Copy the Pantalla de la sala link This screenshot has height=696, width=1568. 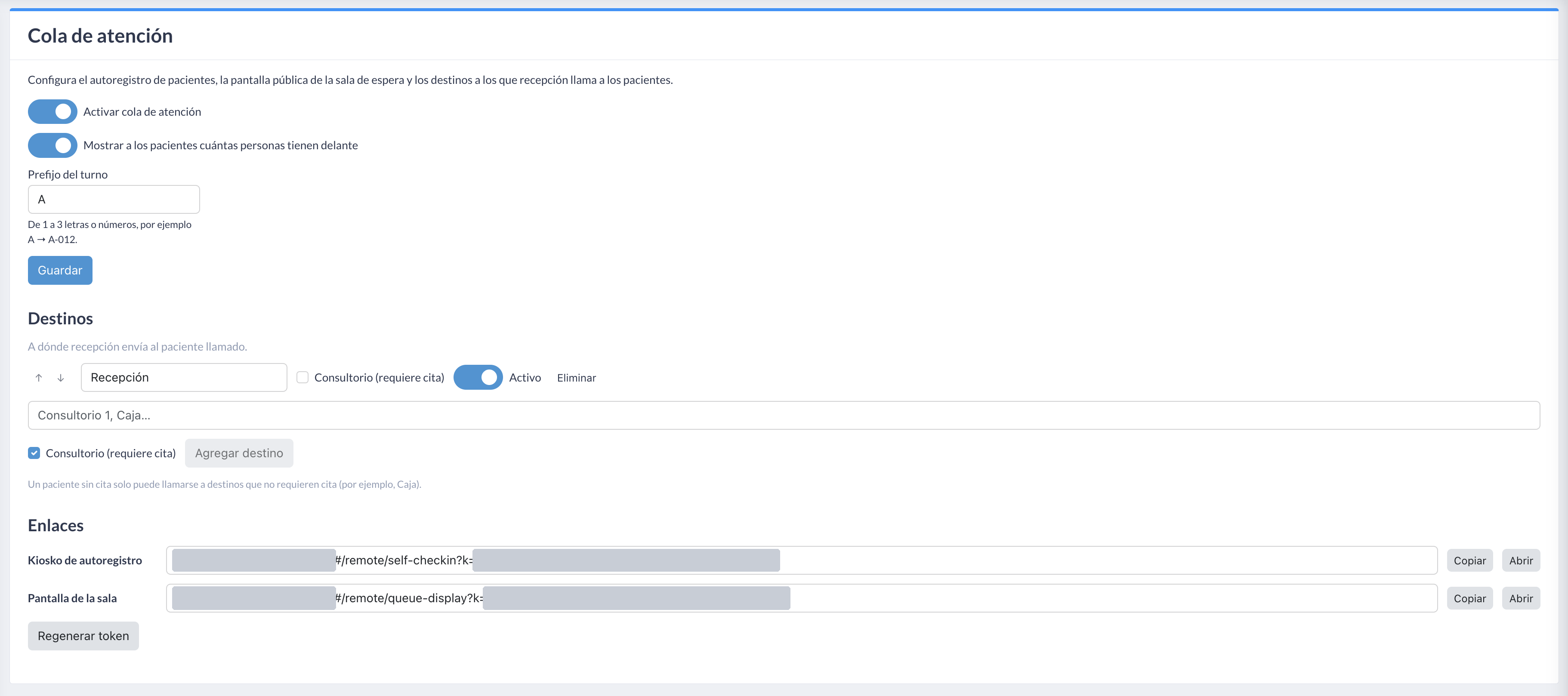(x=1469, y=598)
